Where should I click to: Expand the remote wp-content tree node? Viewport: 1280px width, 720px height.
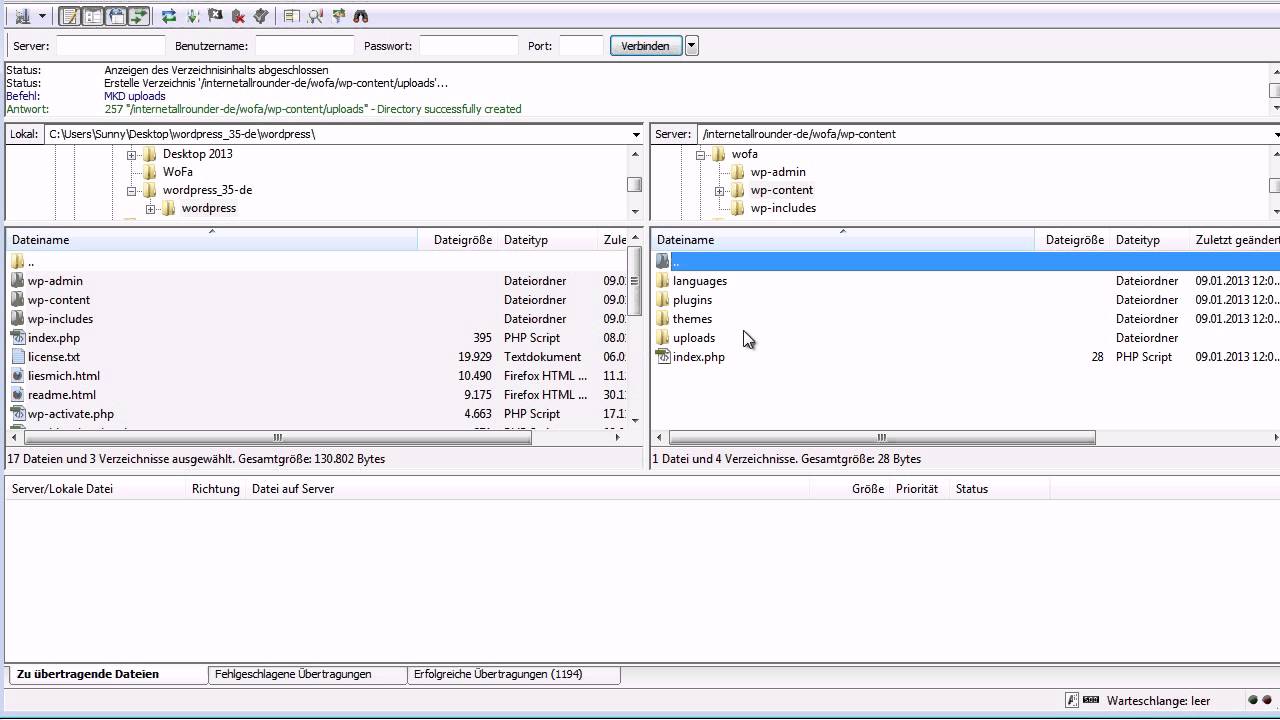(719, 191)
